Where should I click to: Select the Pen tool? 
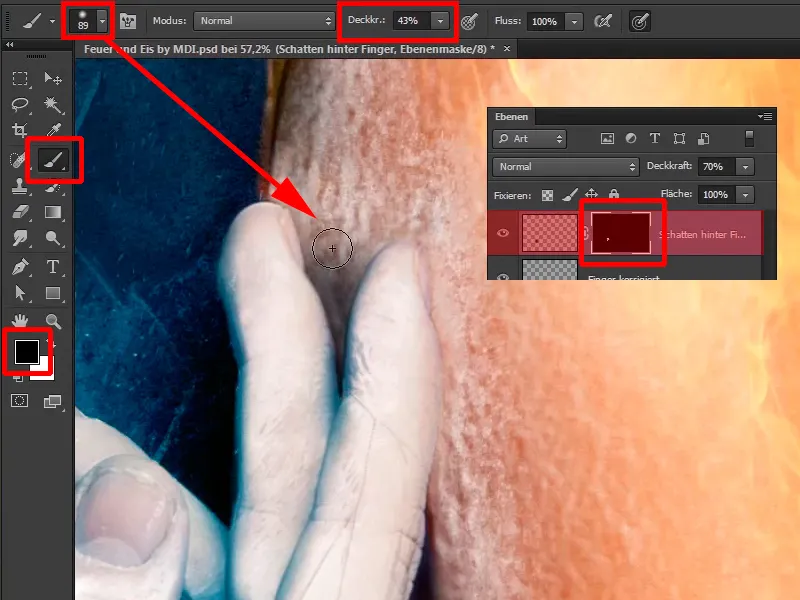pos(20,267)
